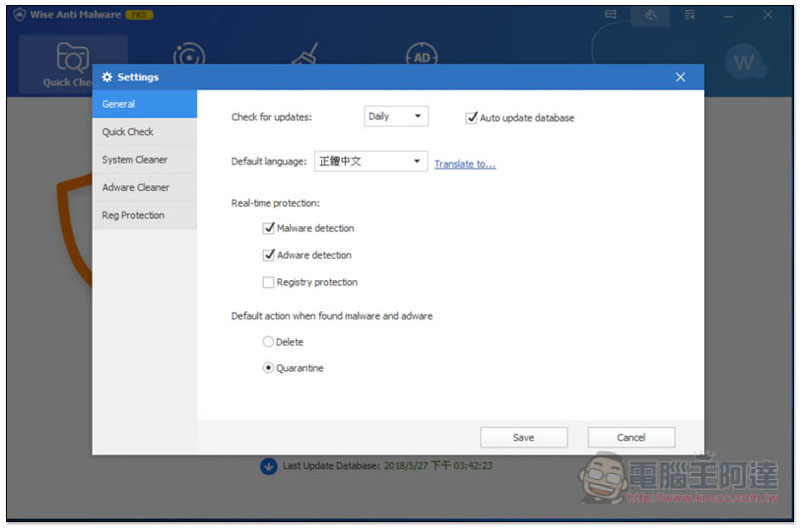Open the Translate to... link
The width and height of the screenshot is (800, 528).
[465, 164]
